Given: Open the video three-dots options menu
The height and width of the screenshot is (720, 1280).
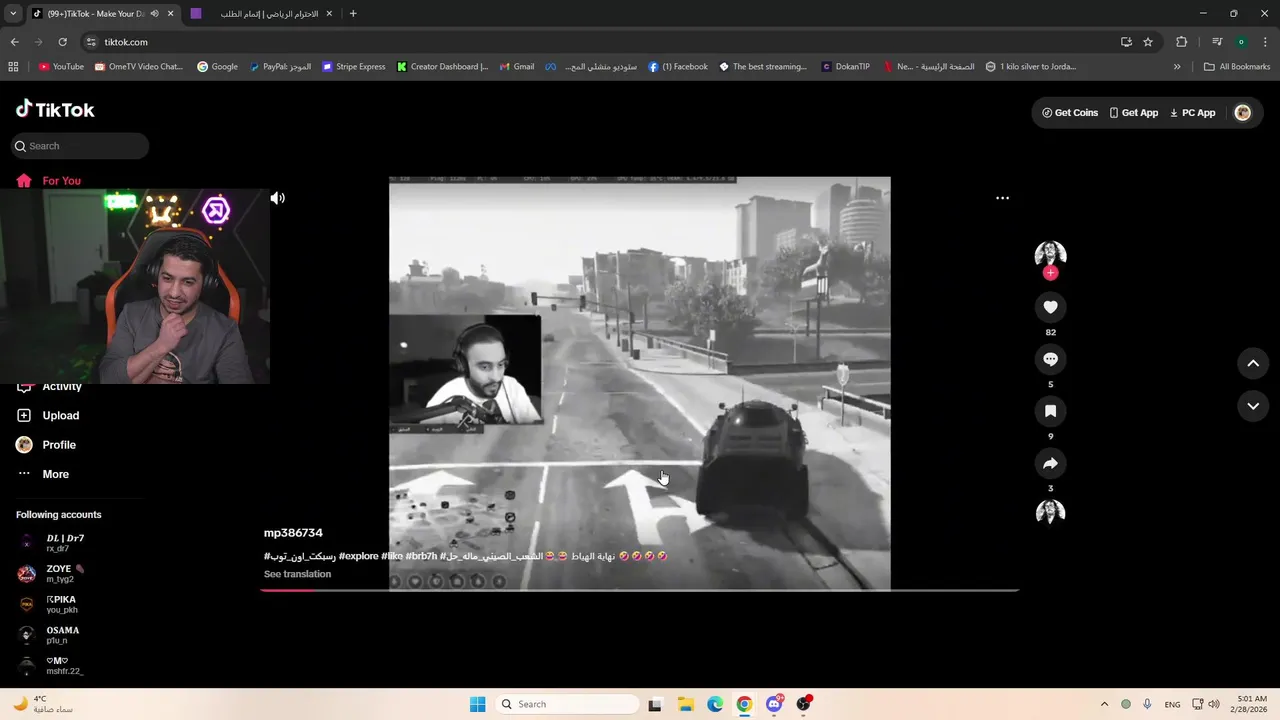Looking at the screenshot, I should tap(1002, 198).
